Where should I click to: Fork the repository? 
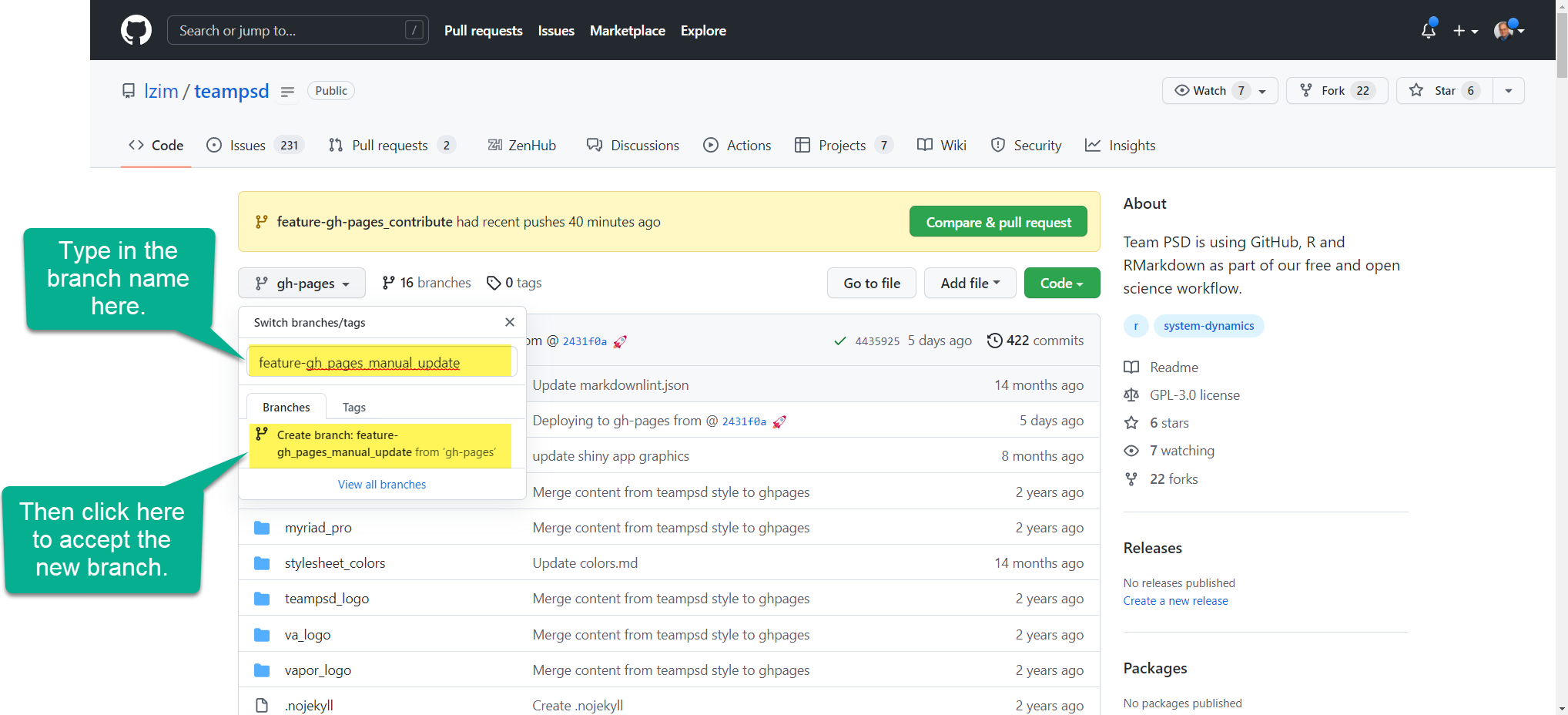coord(1337,91)
